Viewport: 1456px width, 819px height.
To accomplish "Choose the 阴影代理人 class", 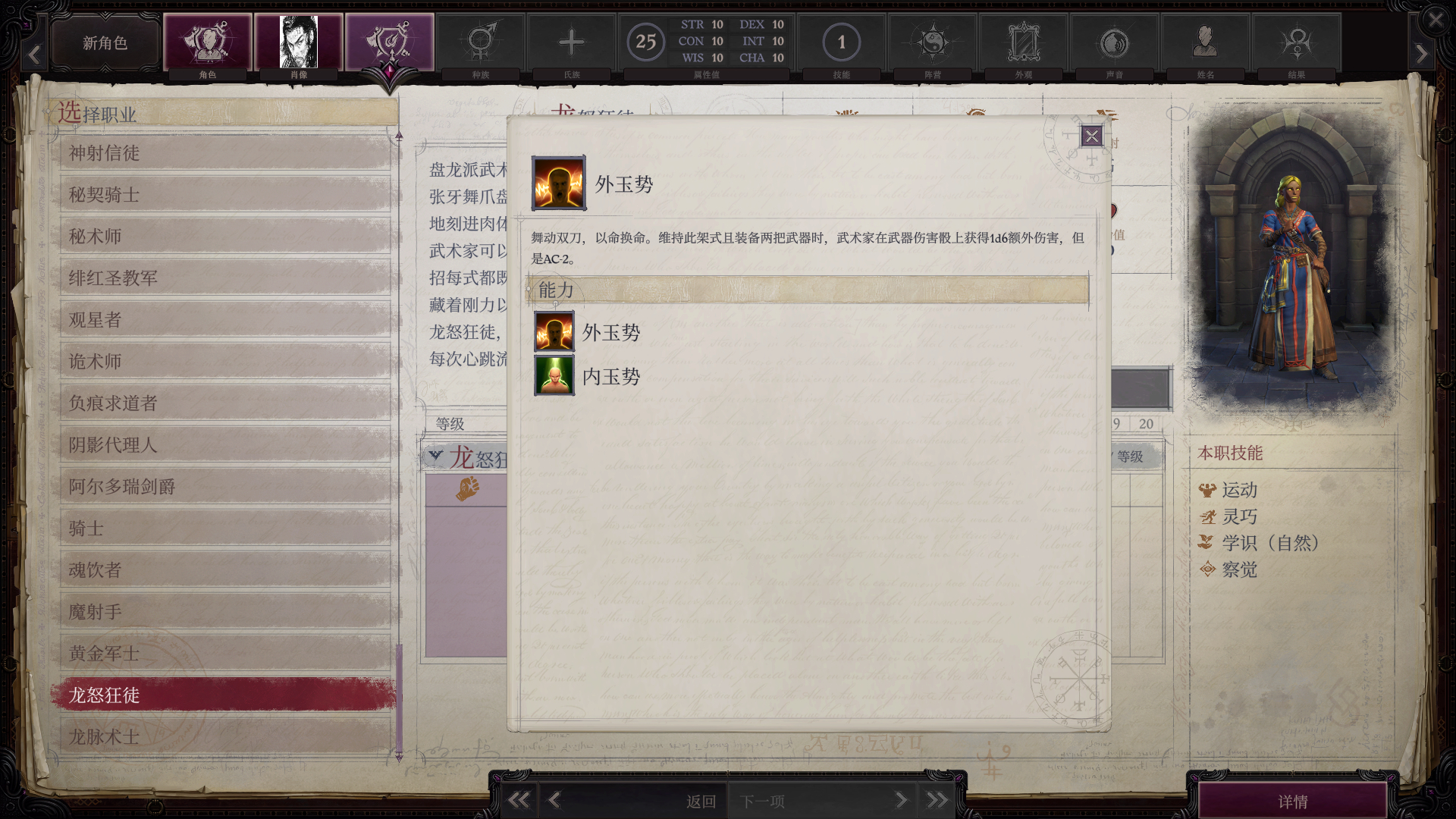I will coord(226,445).
